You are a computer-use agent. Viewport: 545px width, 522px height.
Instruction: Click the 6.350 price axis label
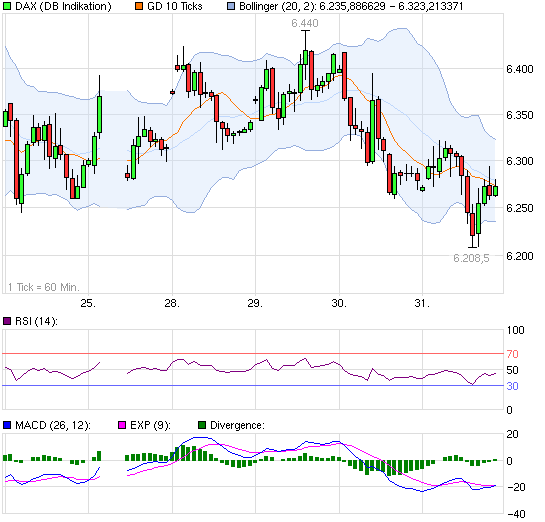tap(520, 115)
